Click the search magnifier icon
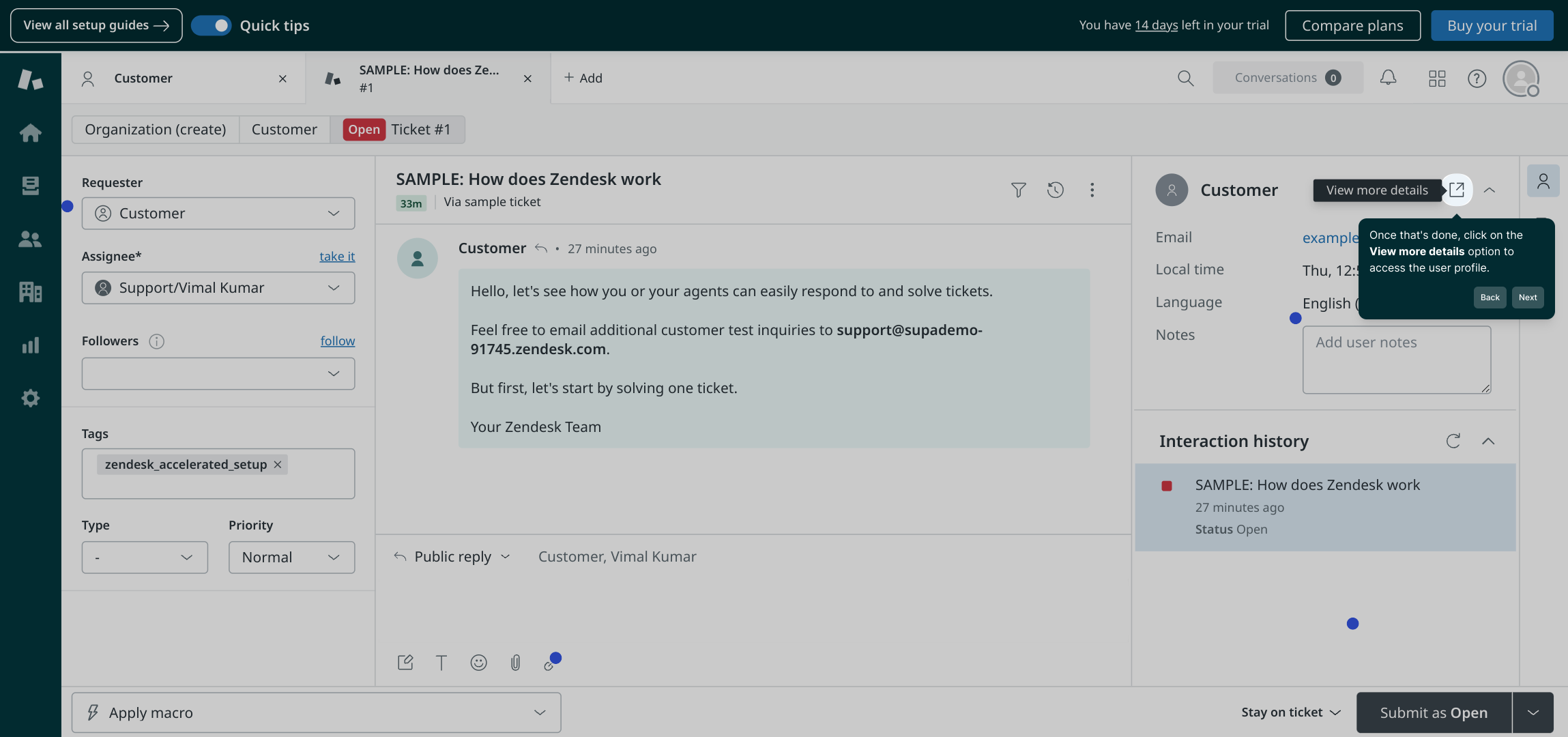 1186,78
